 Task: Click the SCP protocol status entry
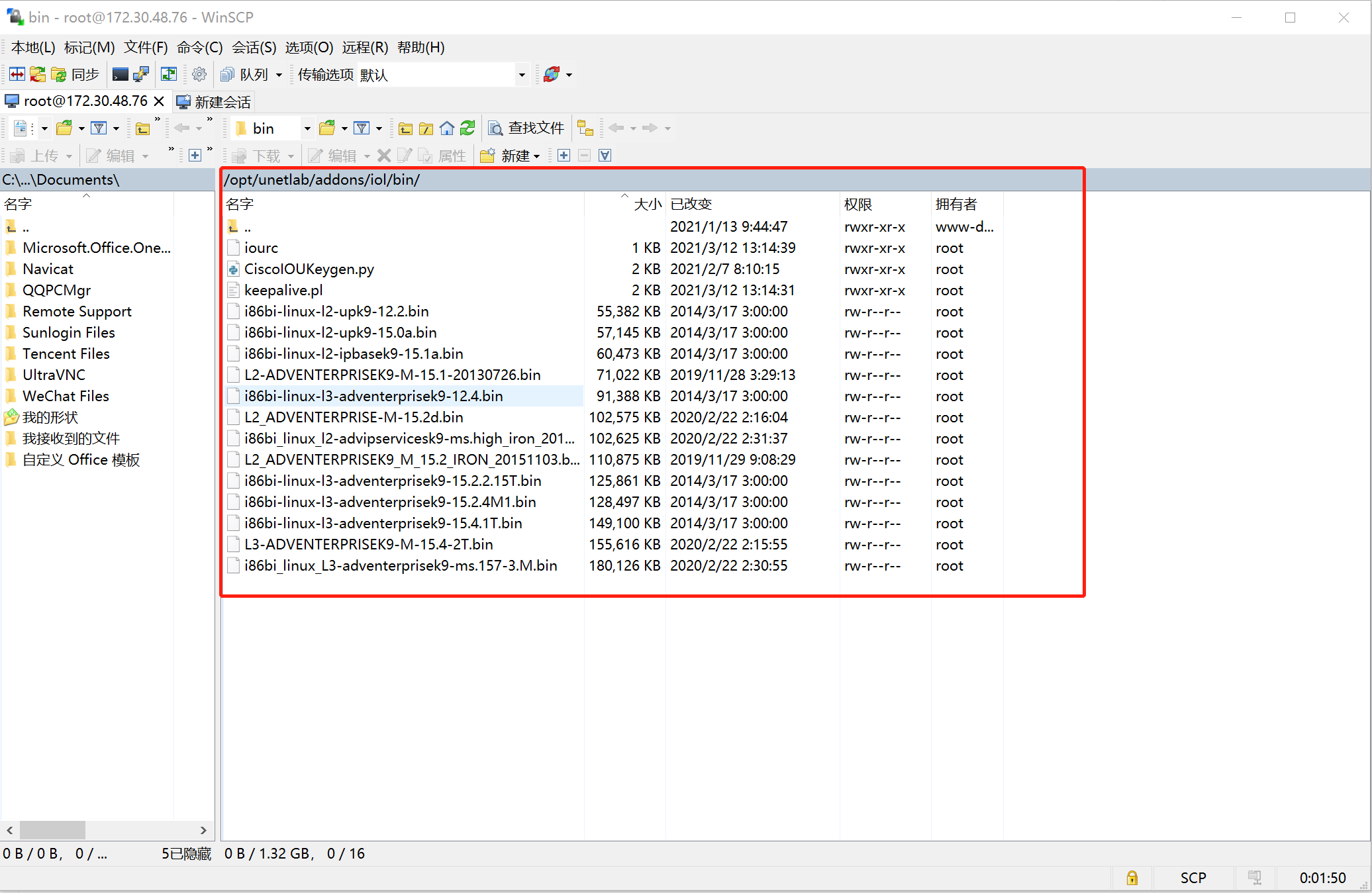(1193, 878)
